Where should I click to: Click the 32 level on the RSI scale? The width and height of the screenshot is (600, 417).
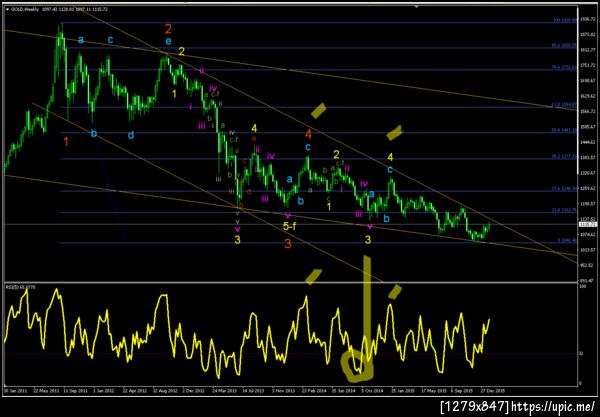coord(581,353)
